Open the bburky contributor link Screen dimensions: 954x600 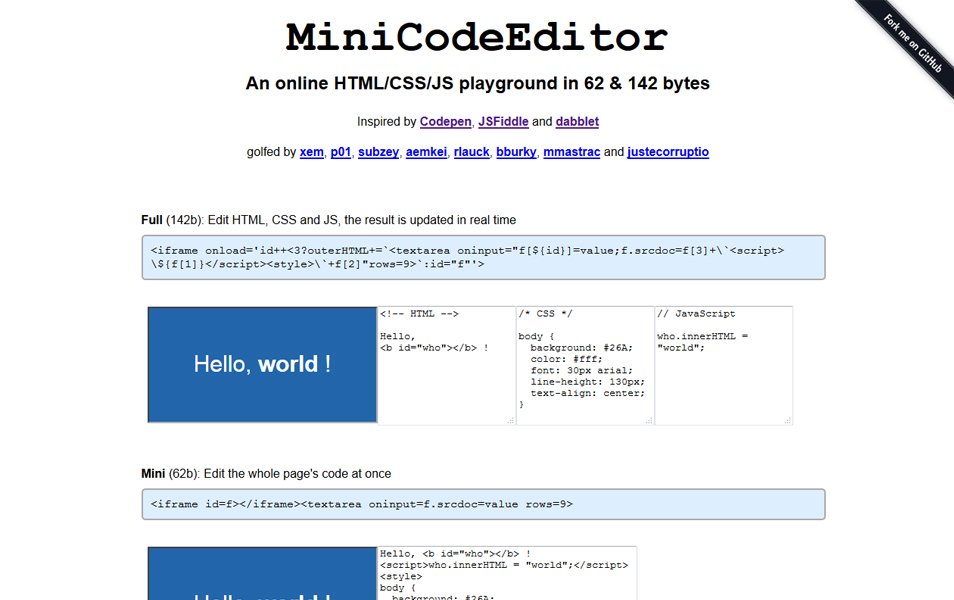516,152
